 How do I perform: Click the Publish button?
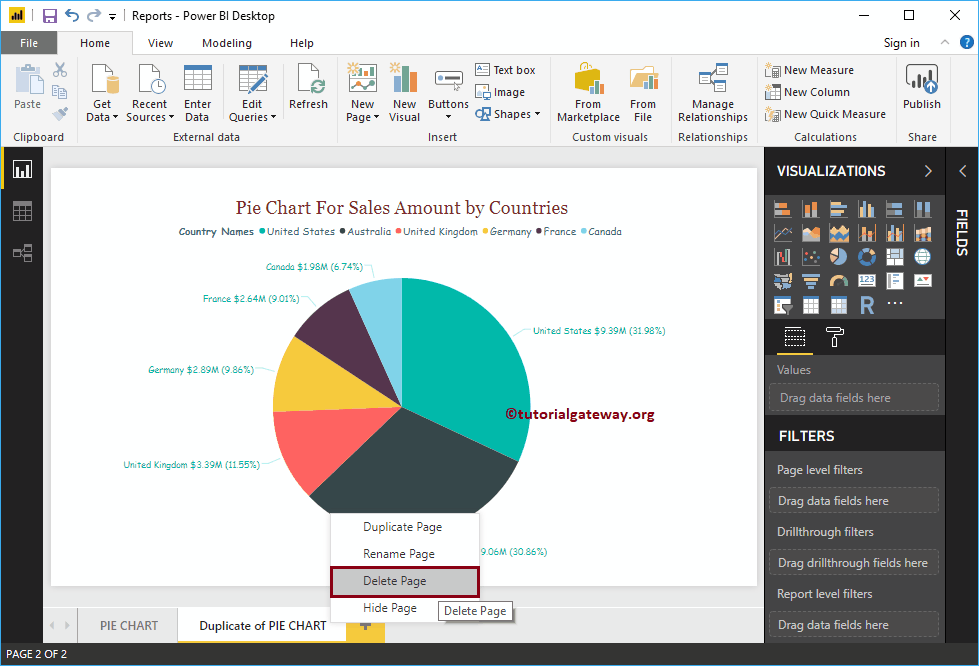click(x=921, y=90)
